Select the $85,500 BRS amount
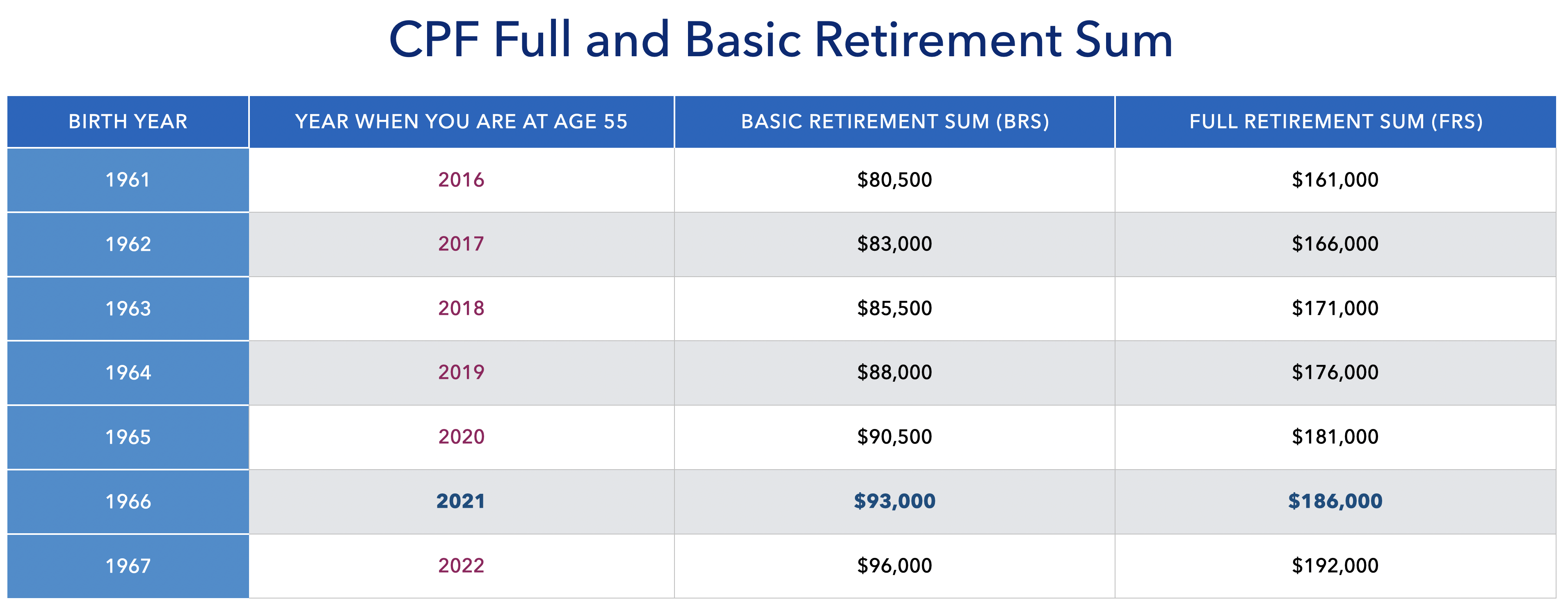1568x610 pixels. tap(895, 309)
